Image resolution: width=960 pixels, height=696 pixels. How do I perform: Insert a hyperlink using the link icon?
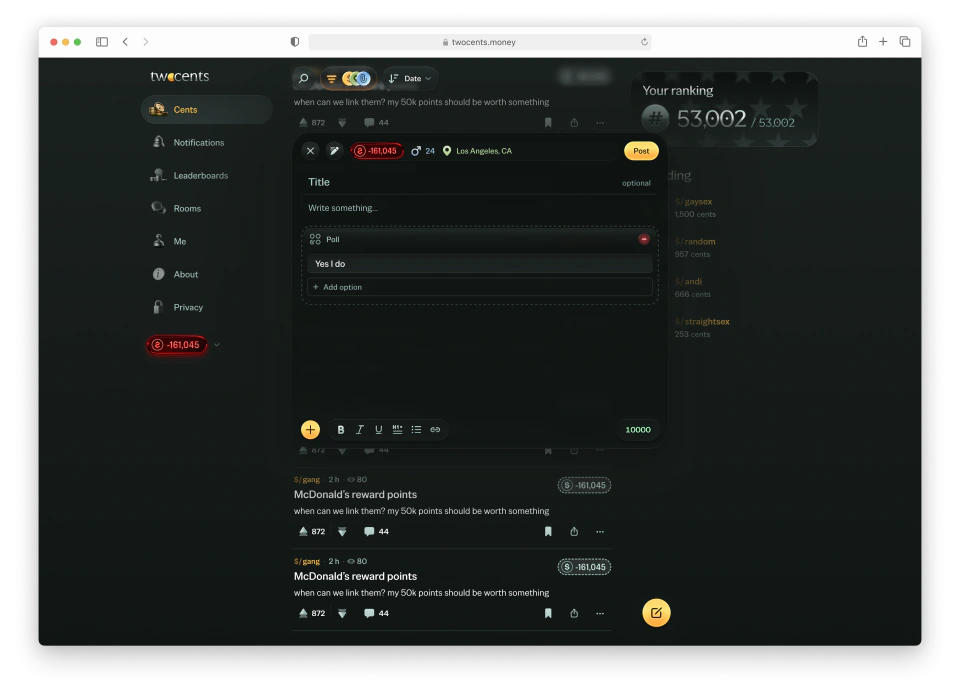(x=434, y=429)
